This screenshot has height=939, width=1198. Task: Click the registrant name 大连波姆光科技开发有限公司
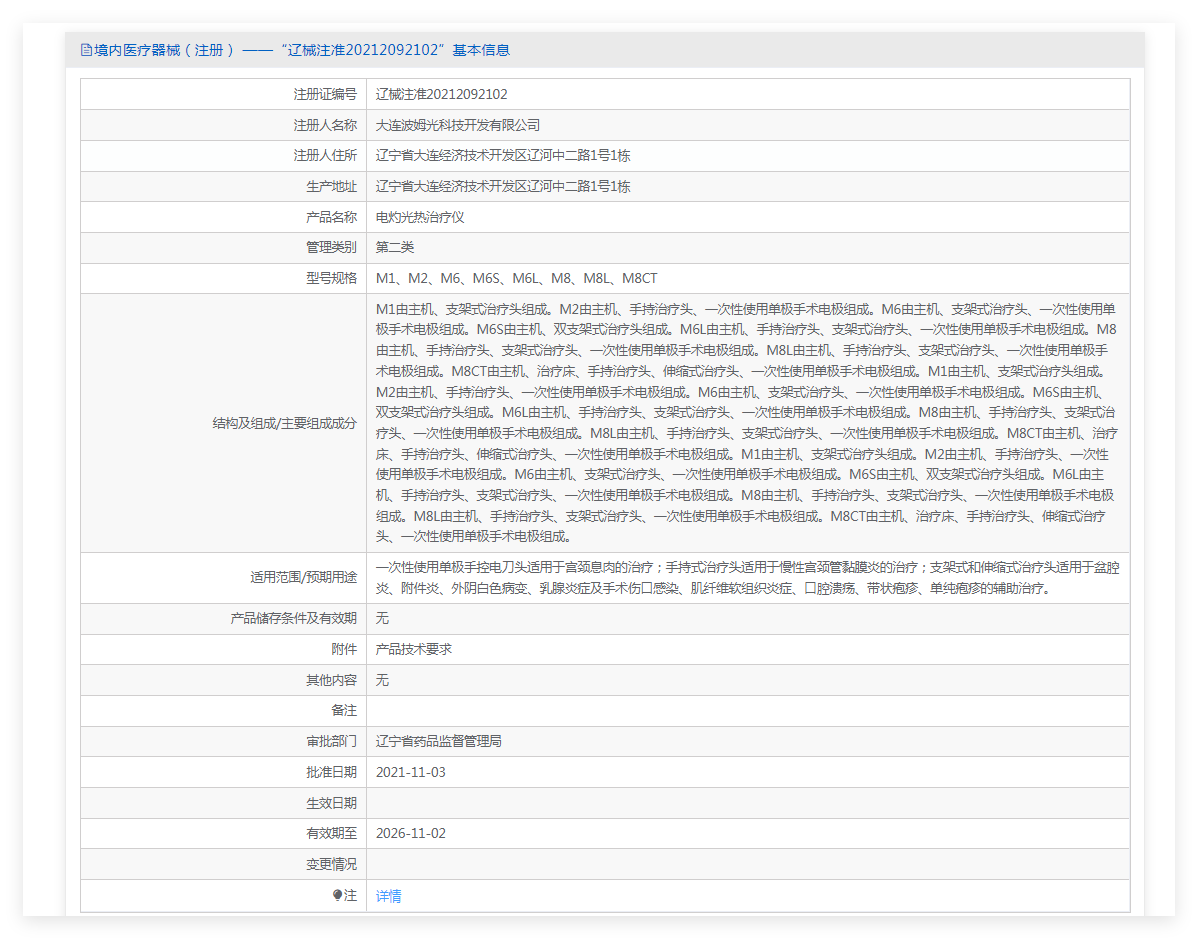[x=458, y=125]
